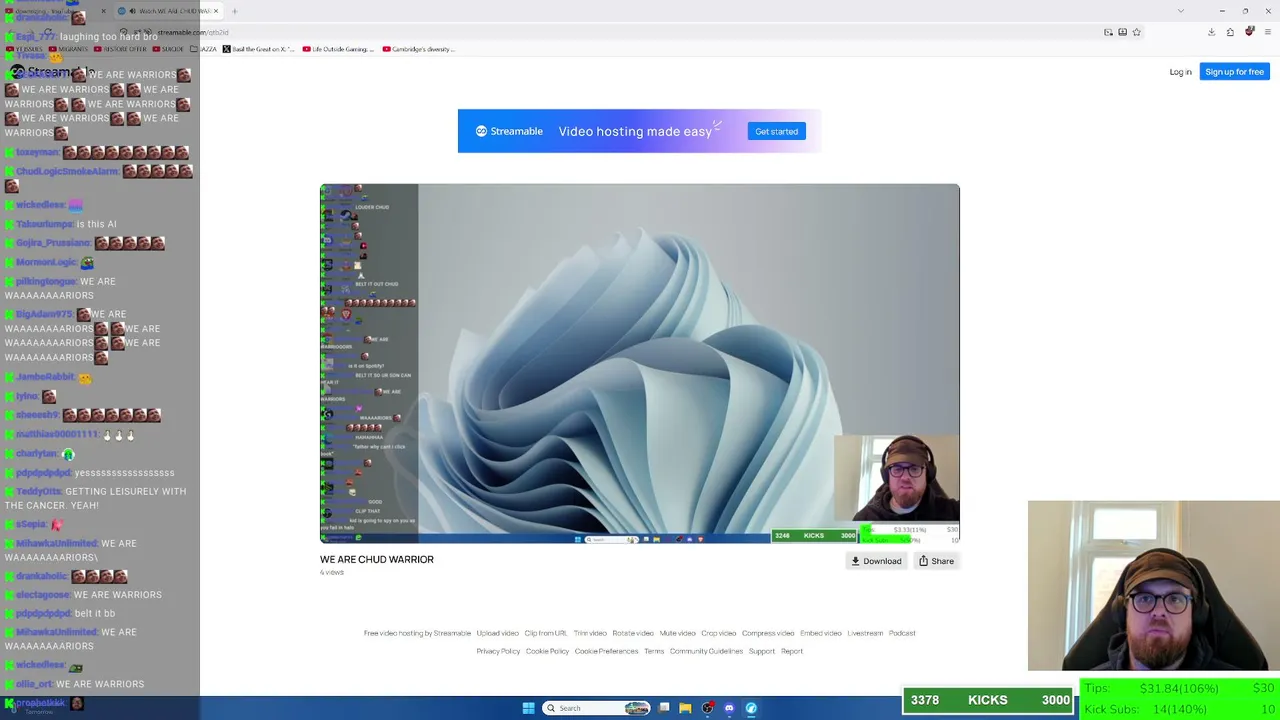This screenshot has width=1280, height=720.
Task: Open Cookie Preferences in the footer
Action: pyautogui.click(x=606, y=651)
